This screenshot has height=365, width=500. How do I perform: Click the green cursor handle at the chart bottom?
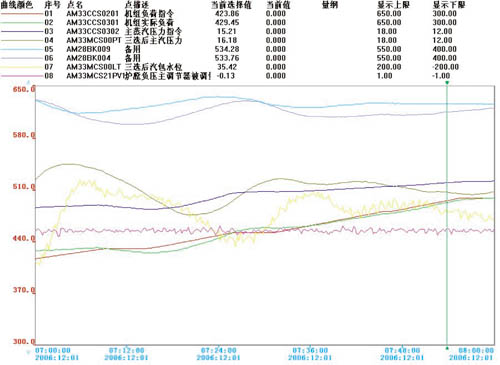(447, 348)
